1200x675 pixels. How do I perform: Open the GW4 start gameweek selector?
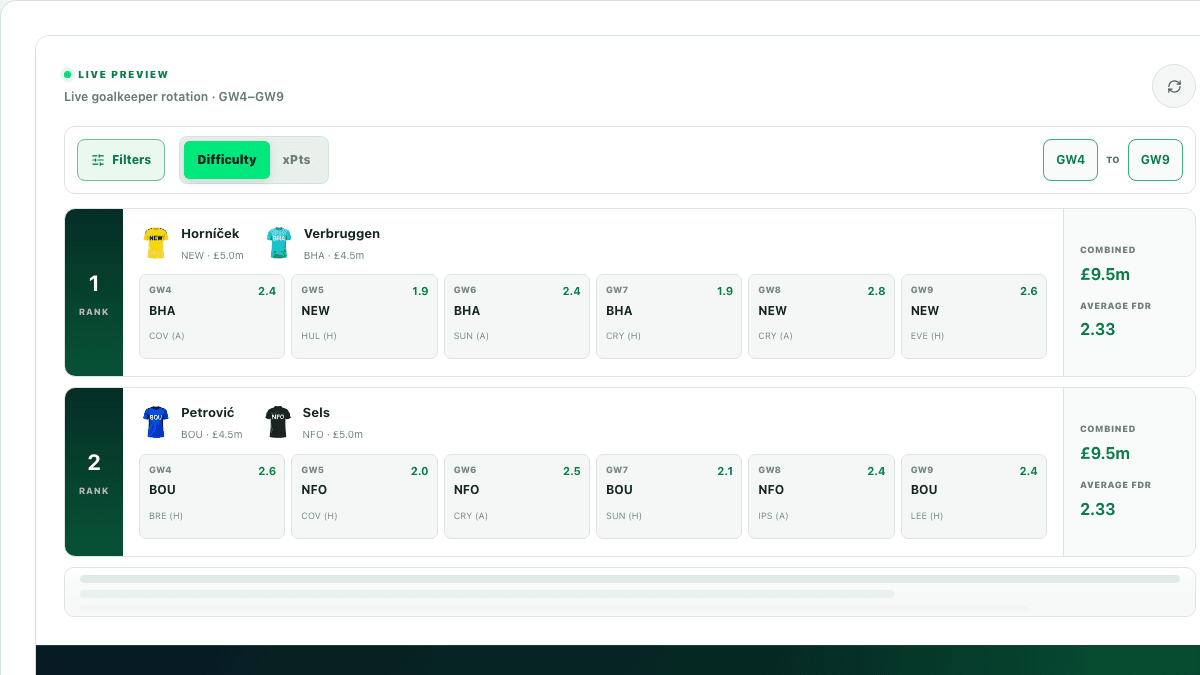[x=1070, y=160]
